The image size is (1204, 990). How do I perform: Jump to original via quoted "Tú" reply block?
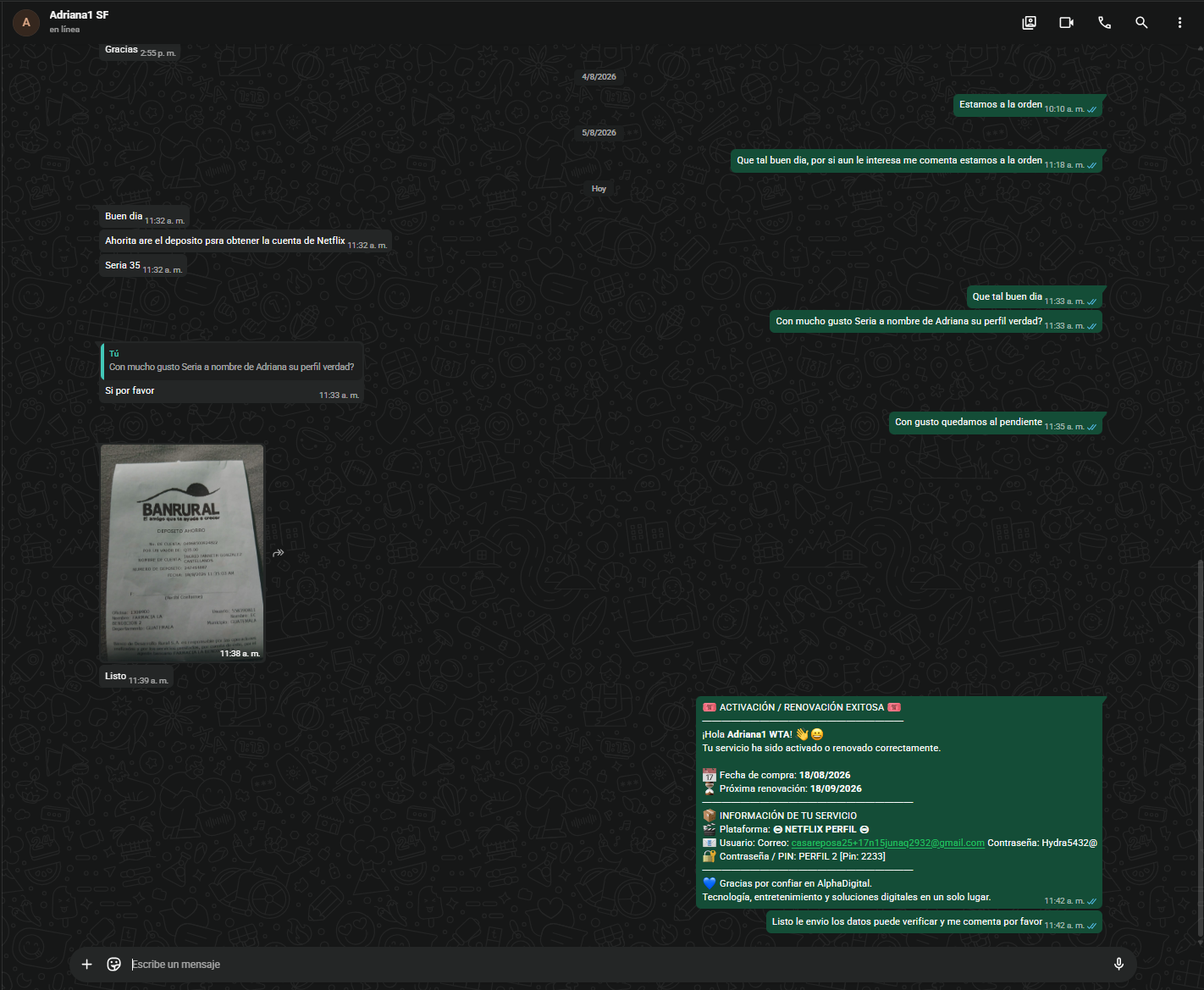(232, 361)
